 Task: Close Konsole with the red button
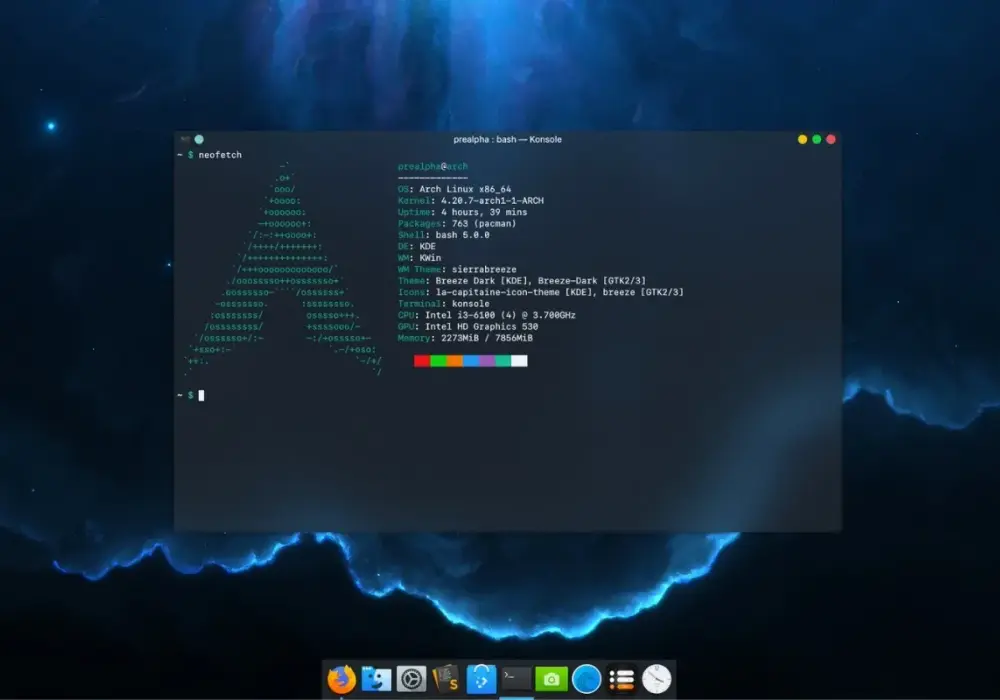pyautogui.click(x=830, y=139)
